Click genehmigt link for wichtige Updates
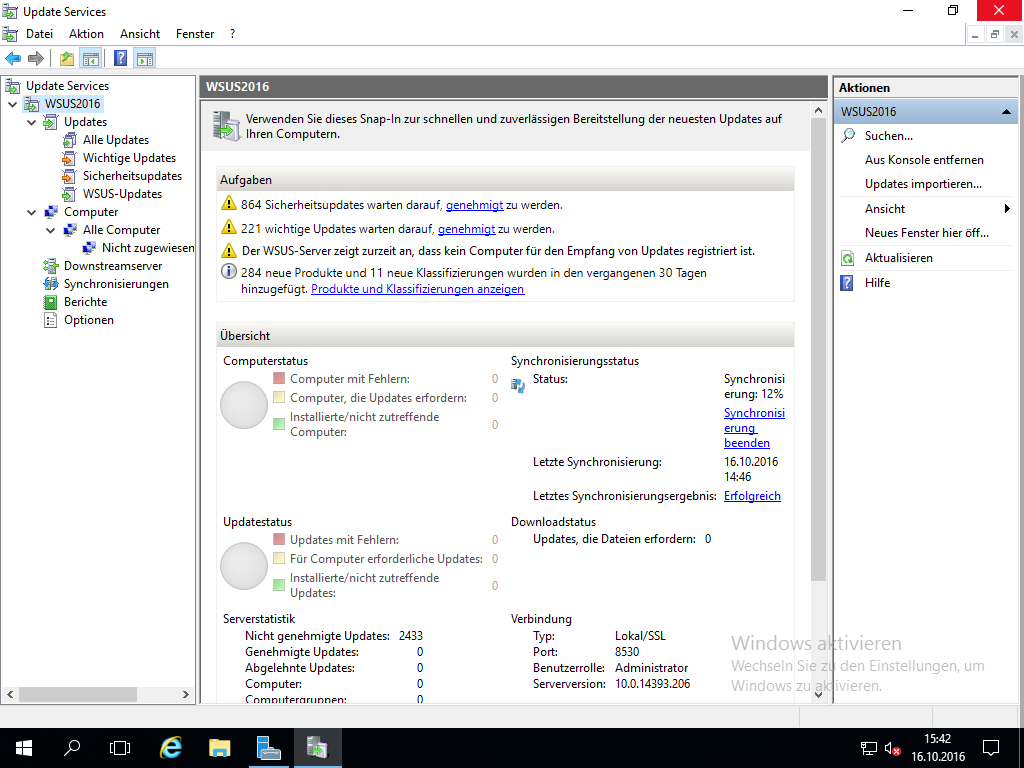The height and width of the screenshot is (768, 1024). (466, 229)
